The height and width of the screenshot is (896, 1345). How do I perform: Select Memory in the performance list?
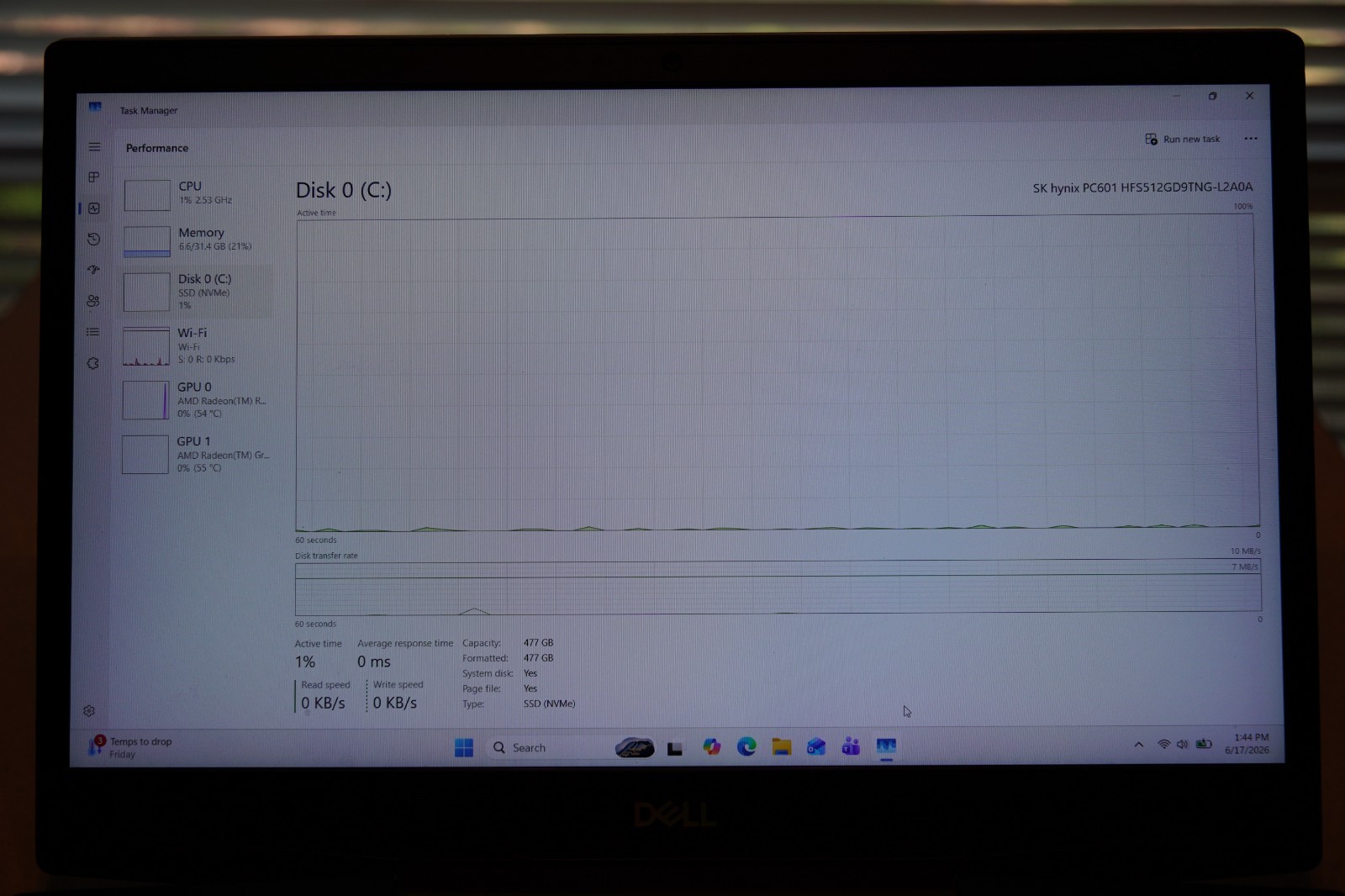click(197, 240)
